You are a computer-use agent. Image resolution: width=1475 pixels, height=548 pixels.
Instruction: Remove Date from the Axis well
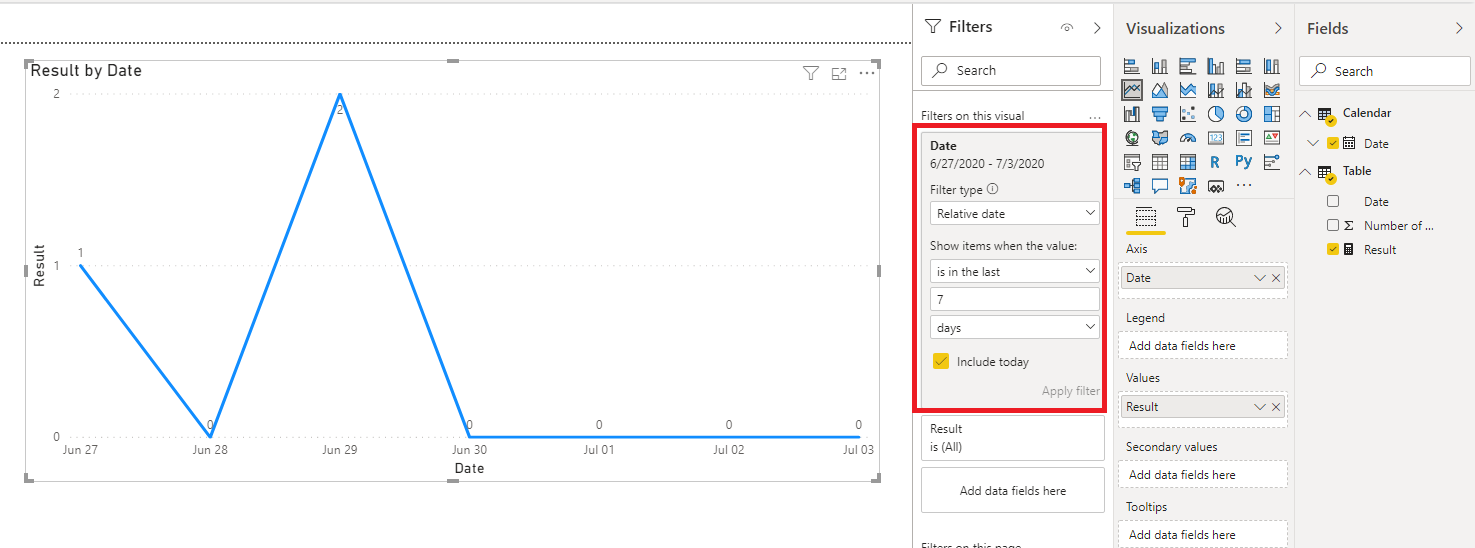point(1276,278)
